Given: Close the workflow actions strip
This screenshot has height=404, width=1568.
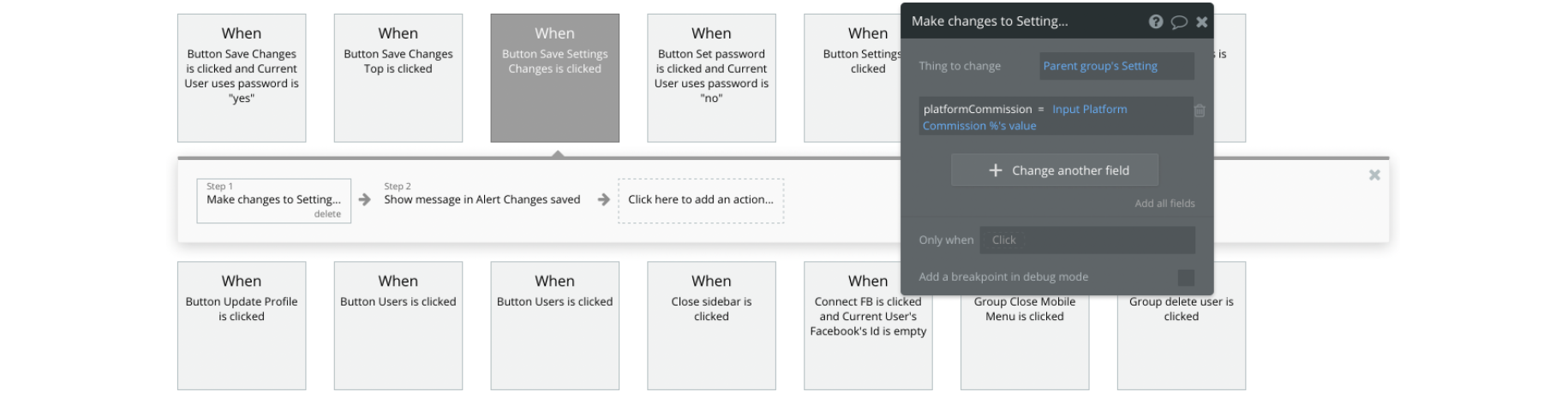Looking at the screenshot, I should tap(1374, 175).
